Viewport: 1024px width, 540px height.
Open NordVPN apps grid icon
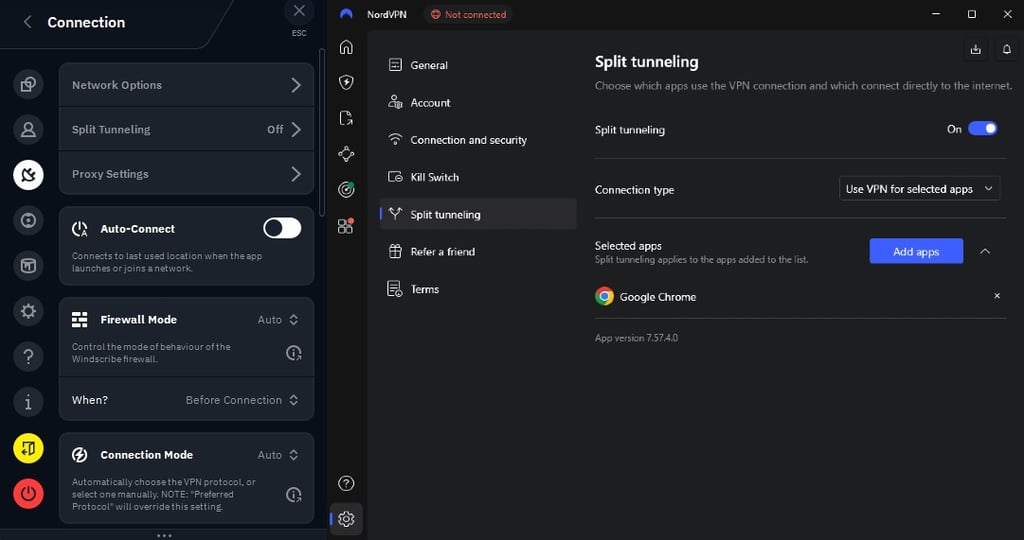(x=346, y=225)
